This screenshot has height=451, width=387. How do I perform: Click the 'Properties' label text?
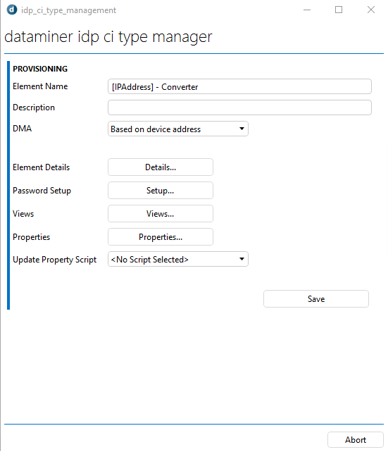coord(31,237)
